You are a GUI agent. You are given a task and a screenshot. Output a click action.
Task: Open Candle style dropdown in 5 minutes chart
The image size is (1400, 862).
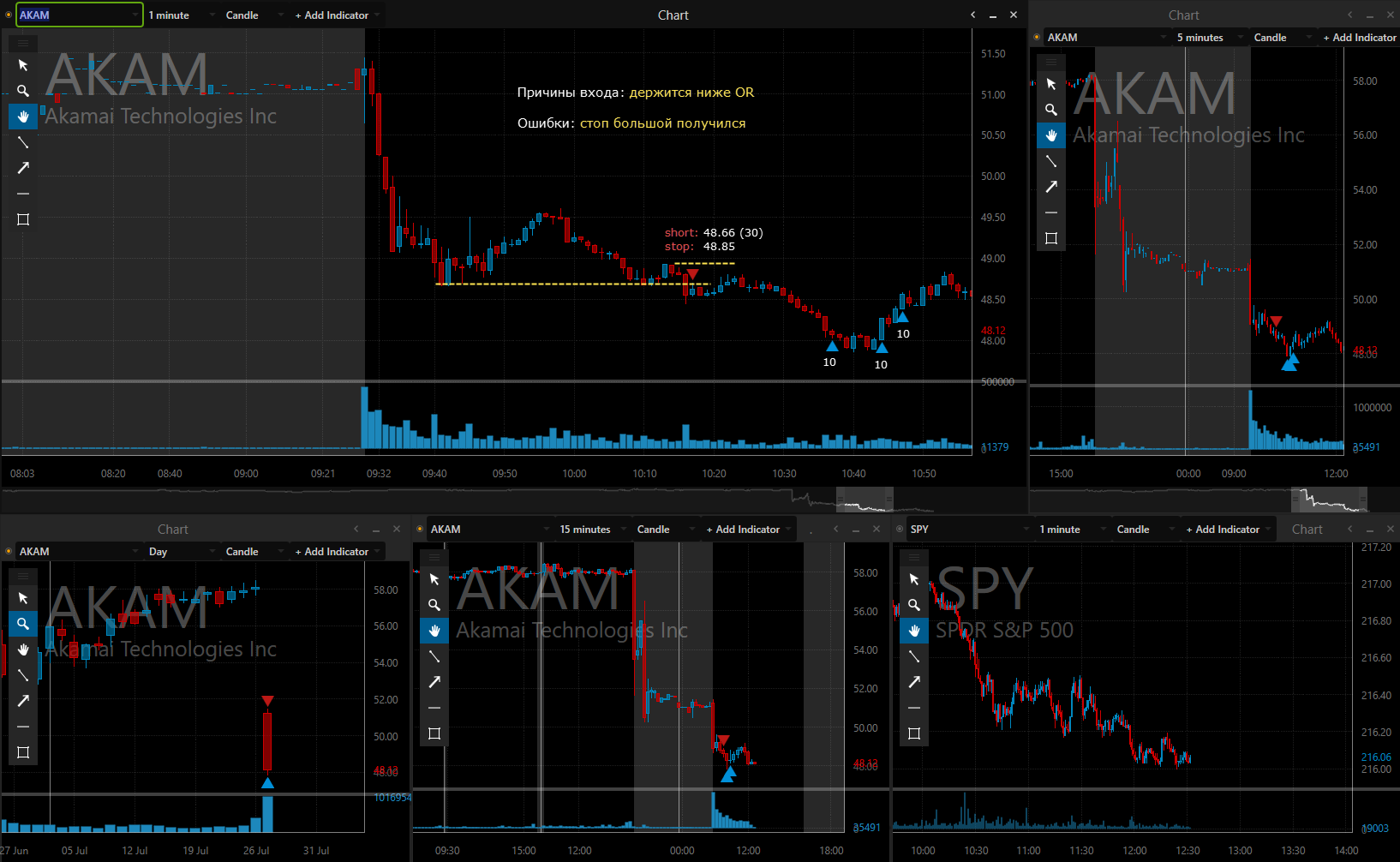tap(1283, 37)
